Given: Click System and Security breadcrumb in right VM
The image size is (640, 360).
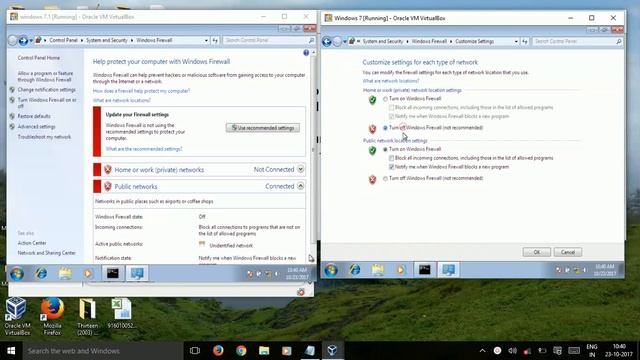Looking at the screenshot, I should point(382,41).
